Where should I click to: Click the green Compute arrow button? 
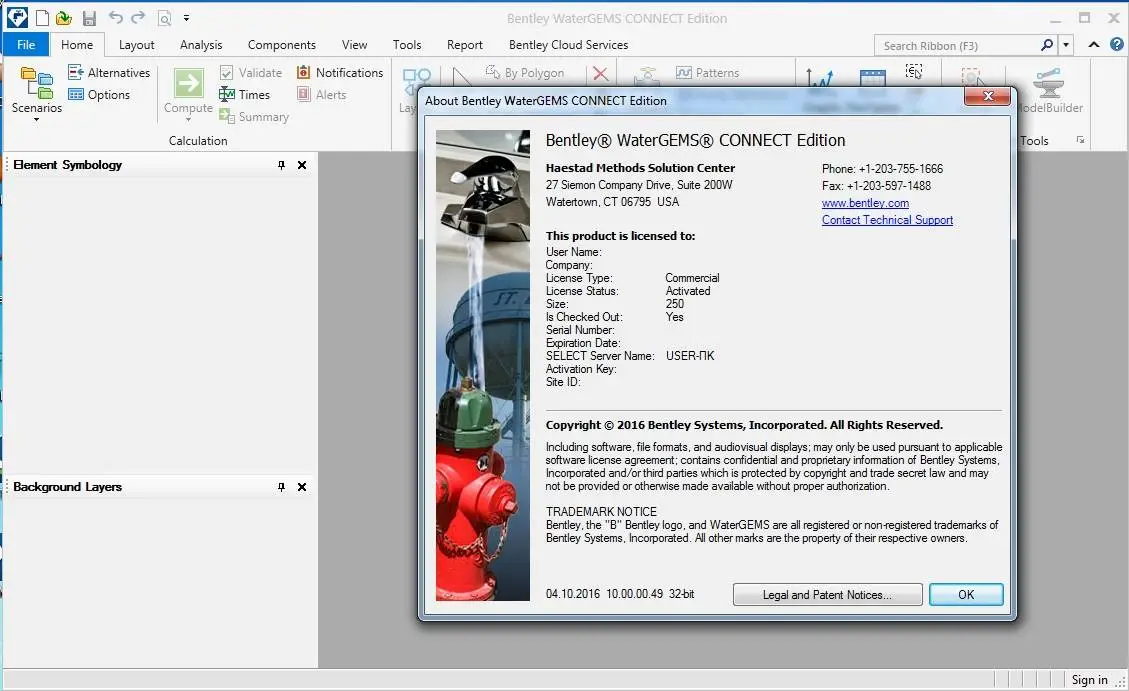[189, 83]
